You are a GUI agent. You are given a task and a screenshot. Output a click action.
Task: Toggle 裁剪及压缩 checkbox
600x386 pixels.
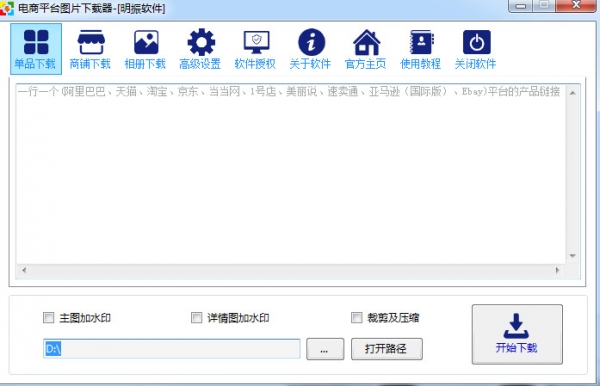click(357, 318)
